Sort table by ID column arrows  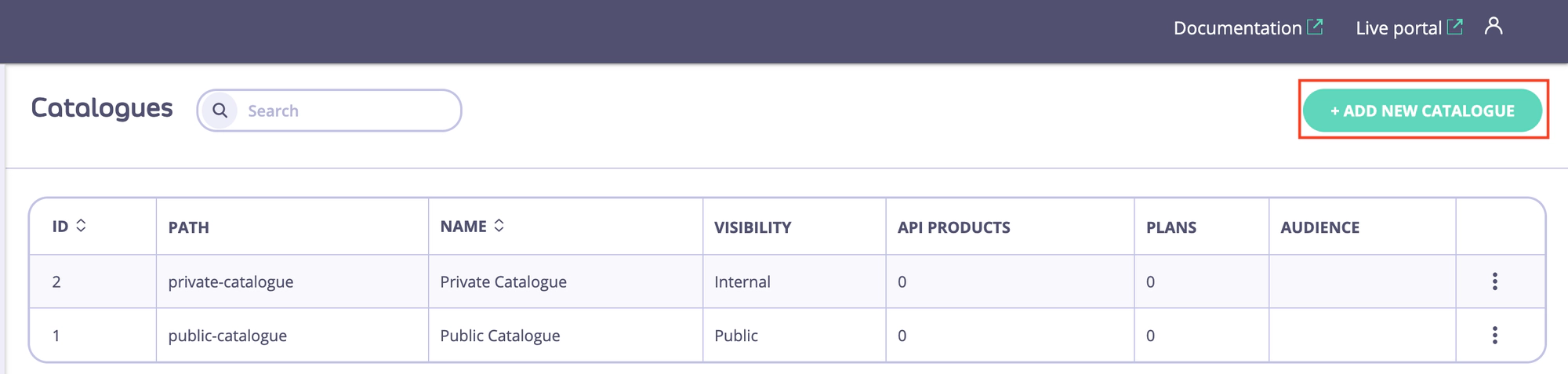[x=81, y=226]
